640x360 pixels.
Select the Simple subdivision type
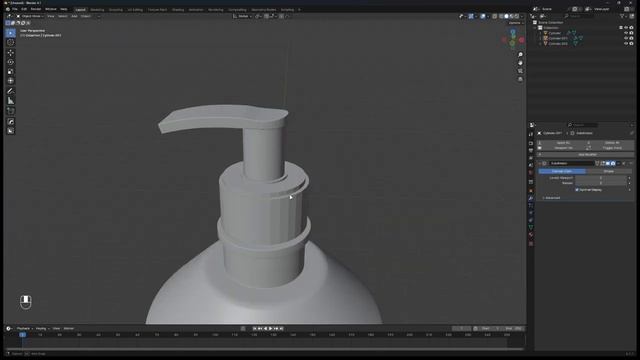coord(609,171)
